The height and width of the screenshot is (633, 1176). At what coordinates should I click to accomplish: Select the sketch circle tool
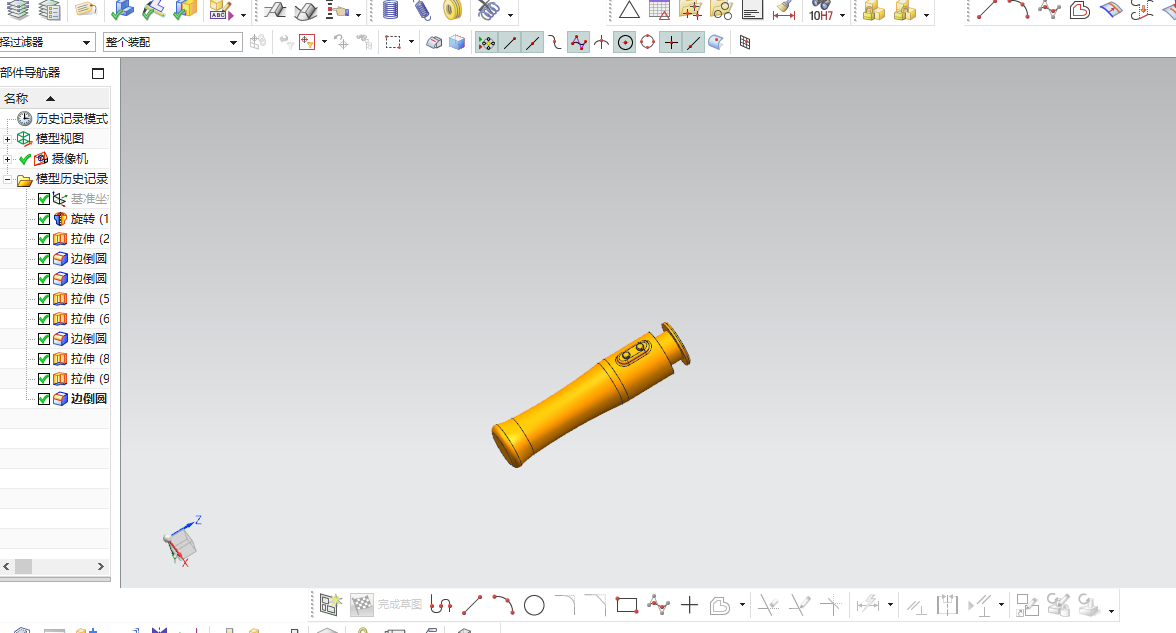[x=534, y=605]
